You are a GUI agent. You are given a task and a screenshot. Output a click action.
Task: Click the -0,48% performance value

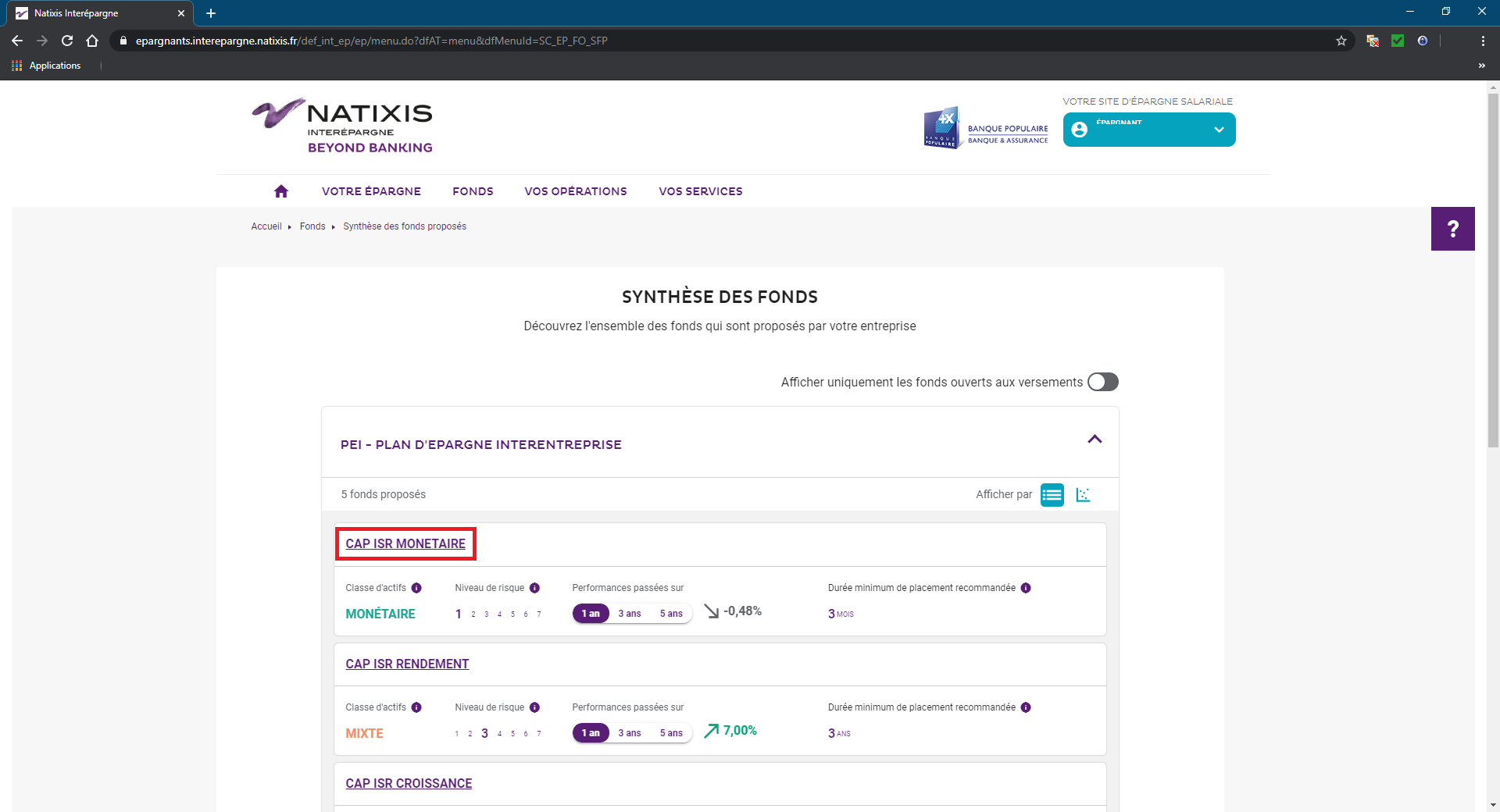[x=742, y=611]
